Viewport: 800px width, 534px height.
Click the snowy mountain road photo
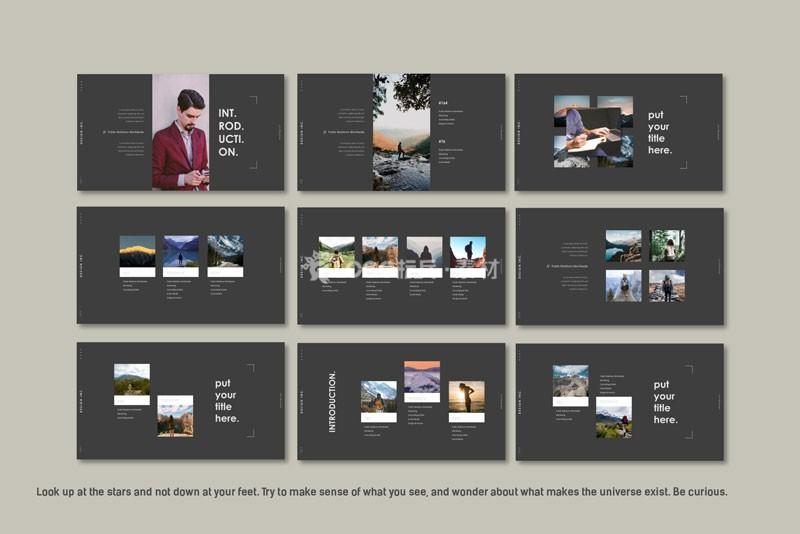225,251
